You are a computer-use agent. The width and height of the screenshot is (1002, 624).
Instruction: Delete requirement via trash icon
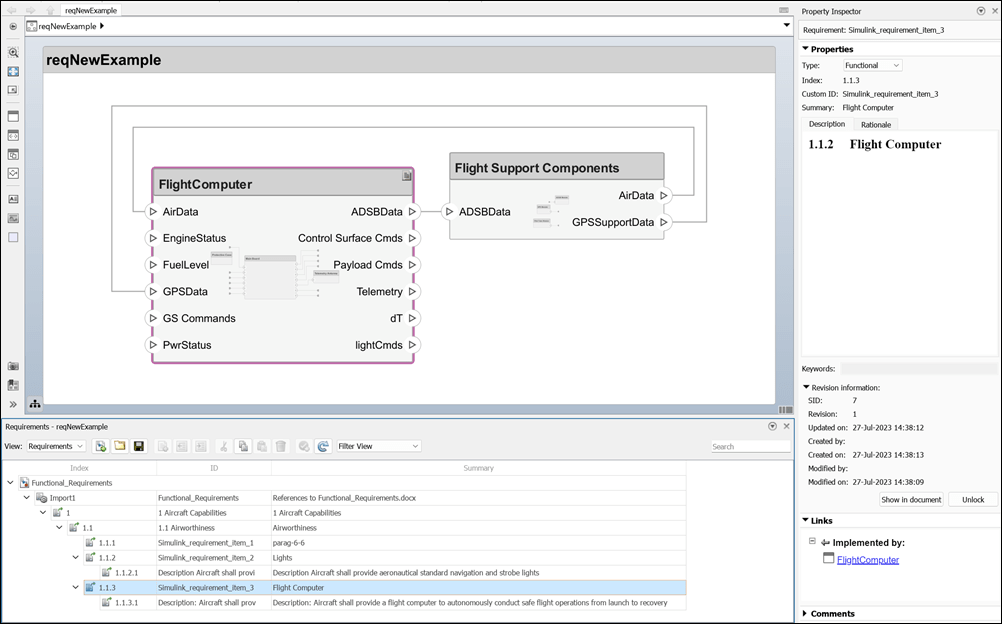pos(282,445)
